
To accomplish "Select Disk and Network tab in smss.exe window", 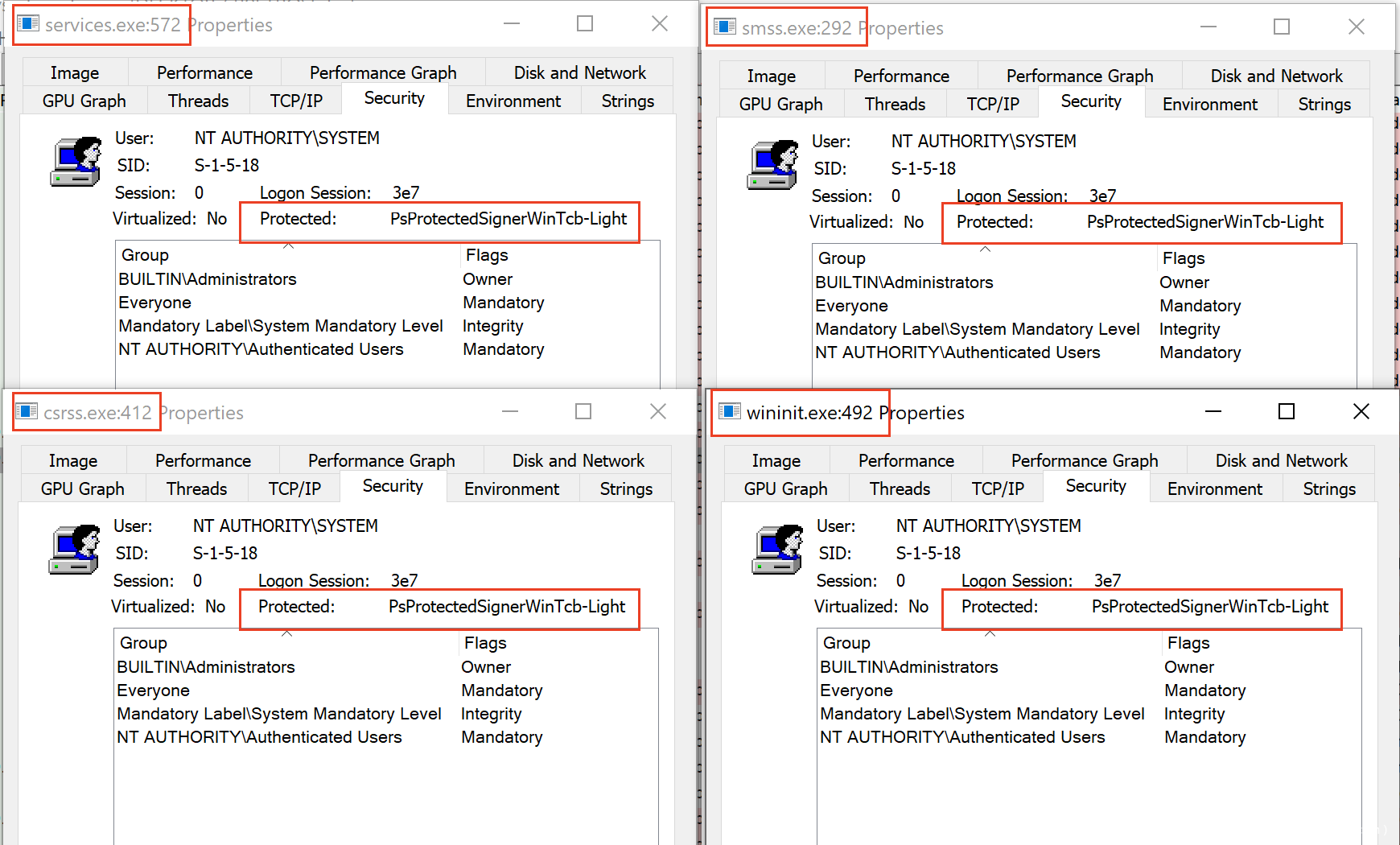I will 1276,76.
